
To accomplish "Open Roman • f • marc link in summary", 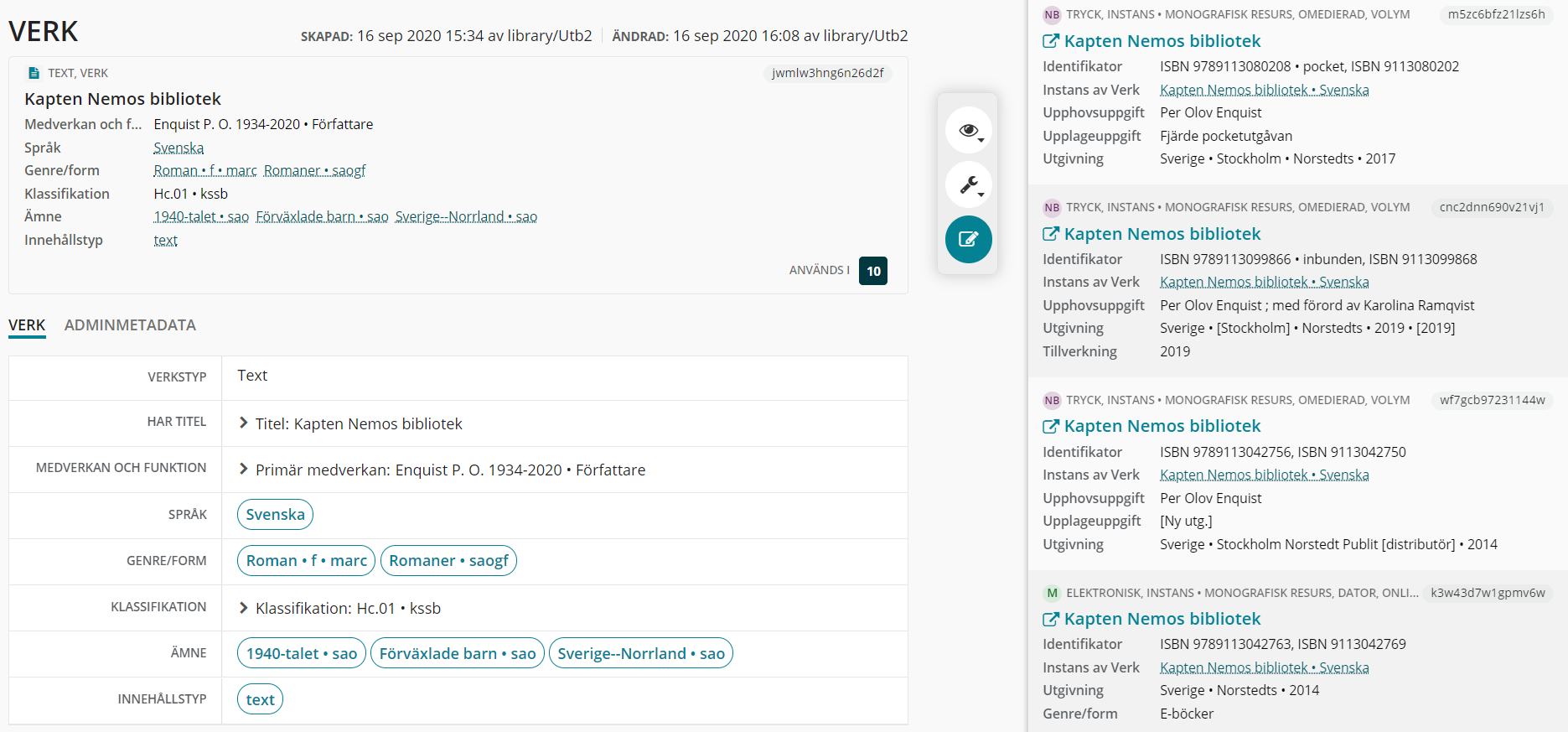I will pos(205,170).
